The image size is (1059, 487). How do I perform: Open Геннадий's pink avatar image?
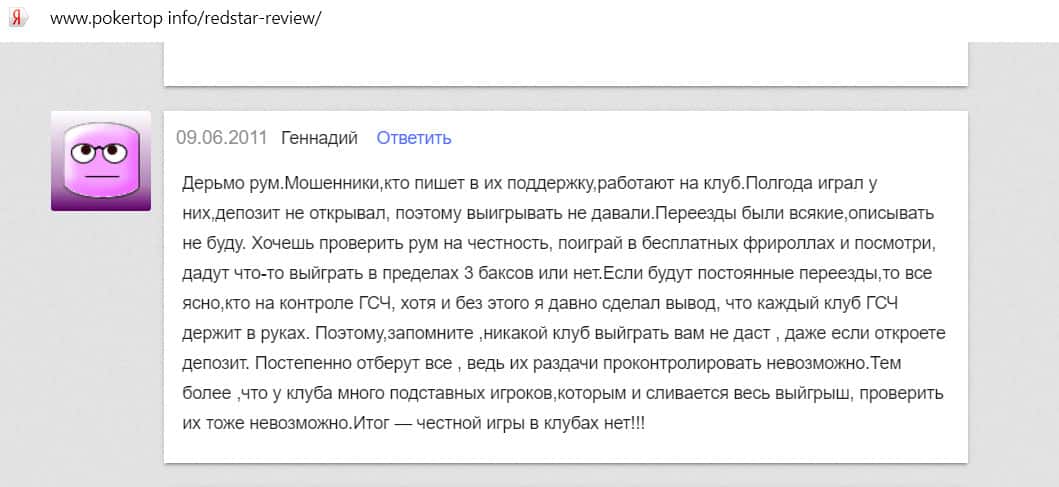(x=101, y=160)
